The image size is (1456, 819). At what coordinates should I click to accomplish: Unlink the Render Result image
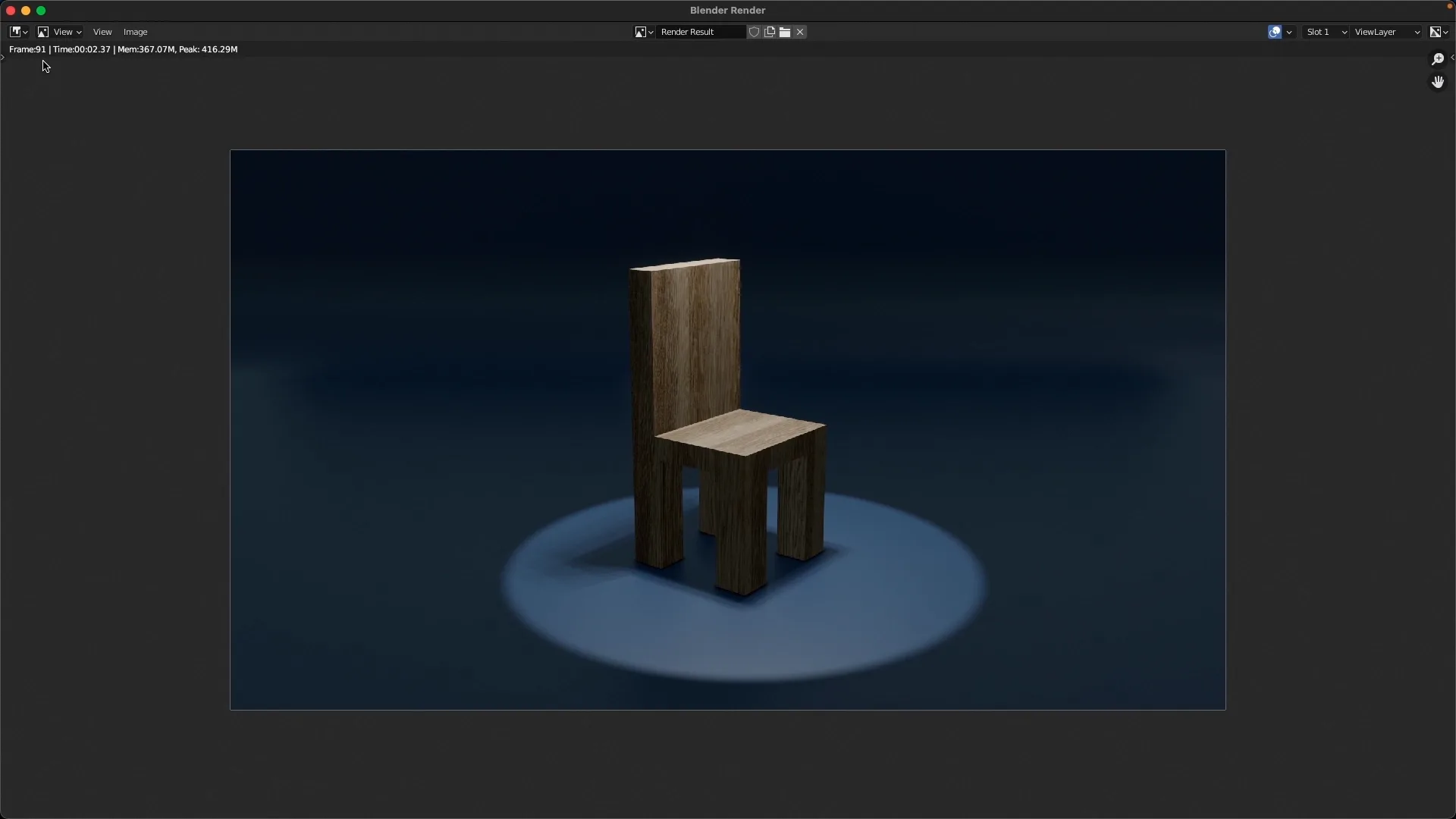pyautogui.click(x=800, y=32)
